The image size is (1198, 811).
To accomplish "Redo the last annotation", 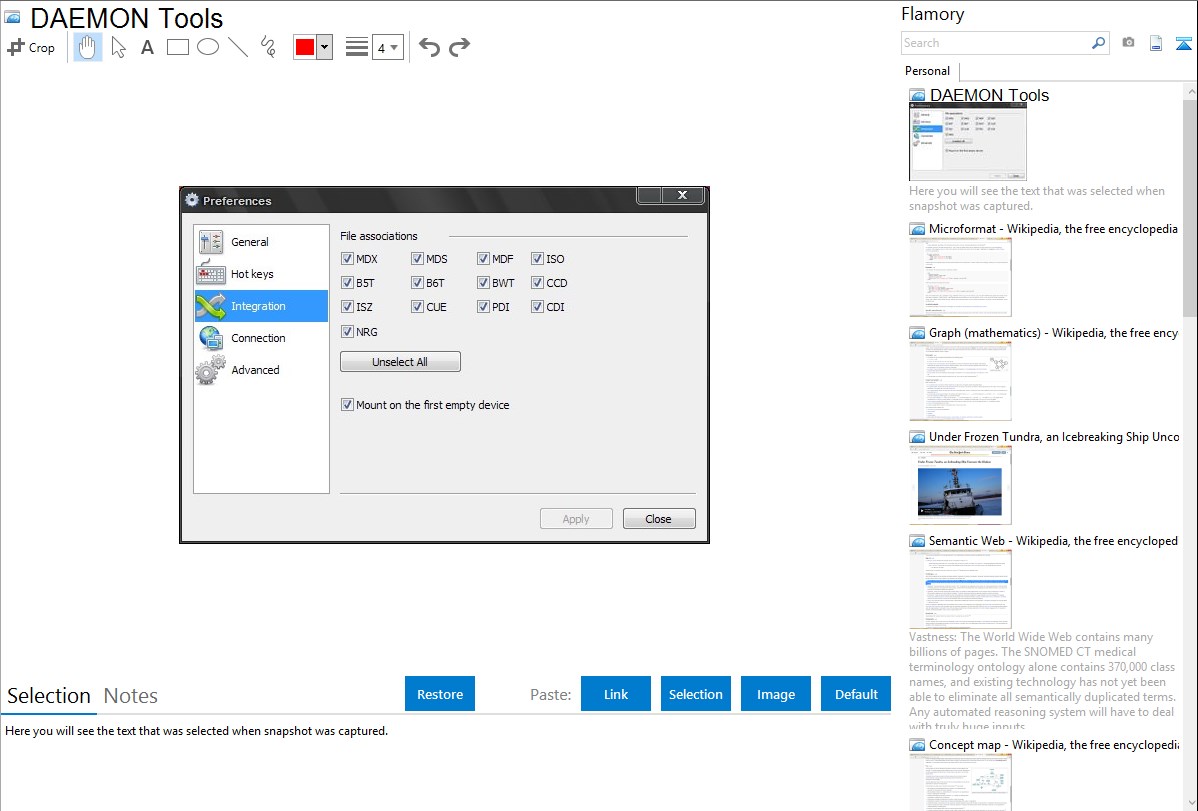I will (x=459, y=47).
